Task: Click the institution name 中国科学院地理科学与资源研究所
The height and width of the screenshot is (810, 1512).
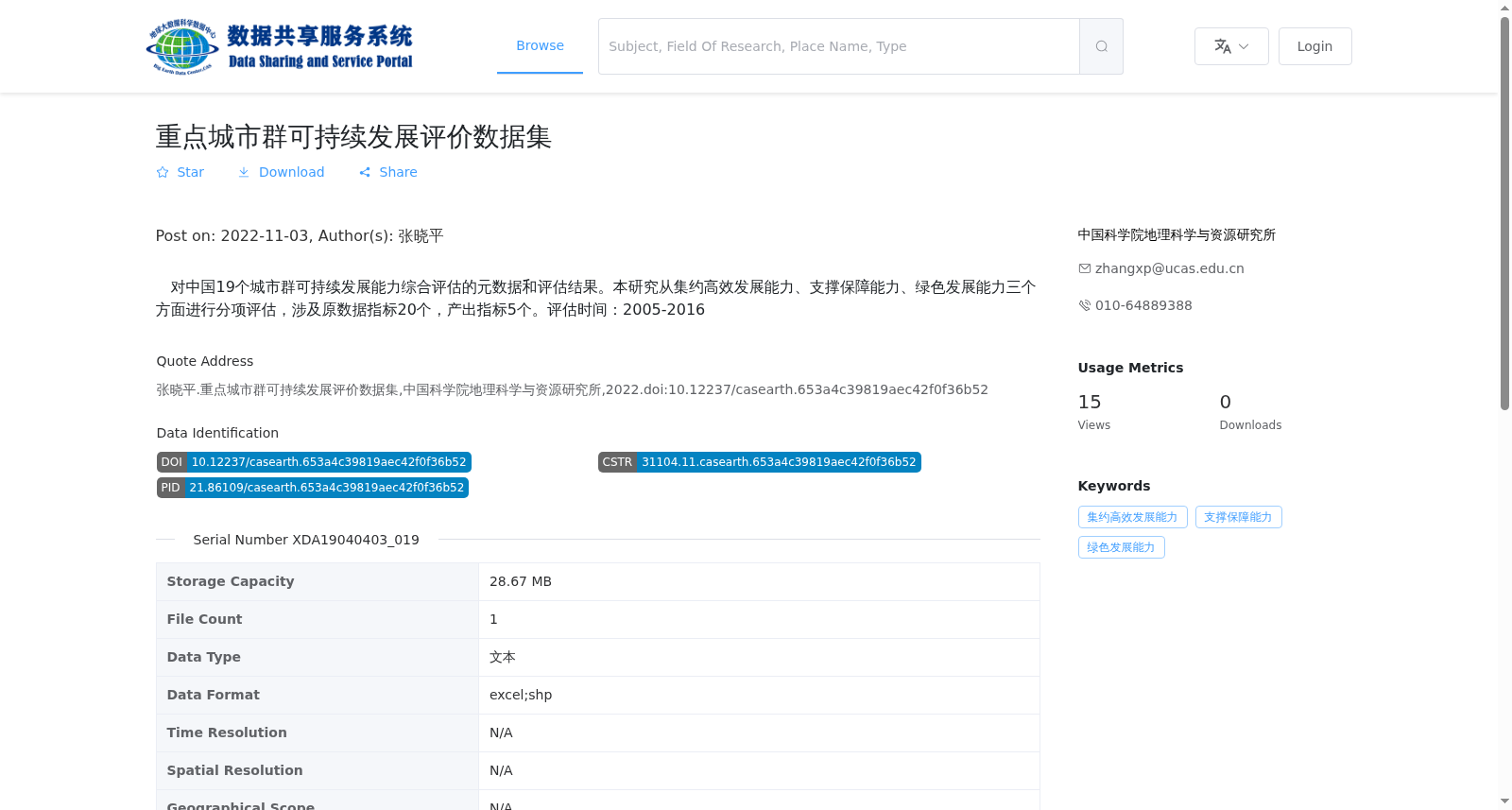Action: (1177, 234)
